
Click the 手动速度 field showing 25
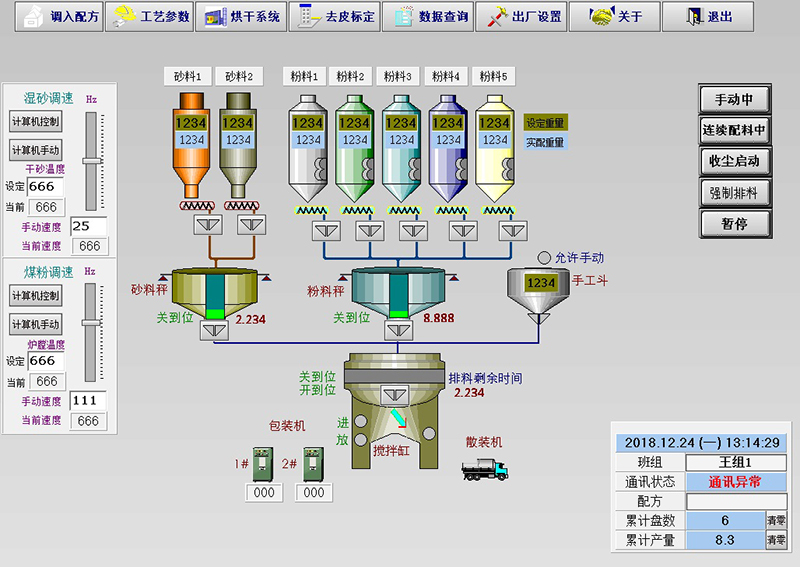tap(88, 226)
